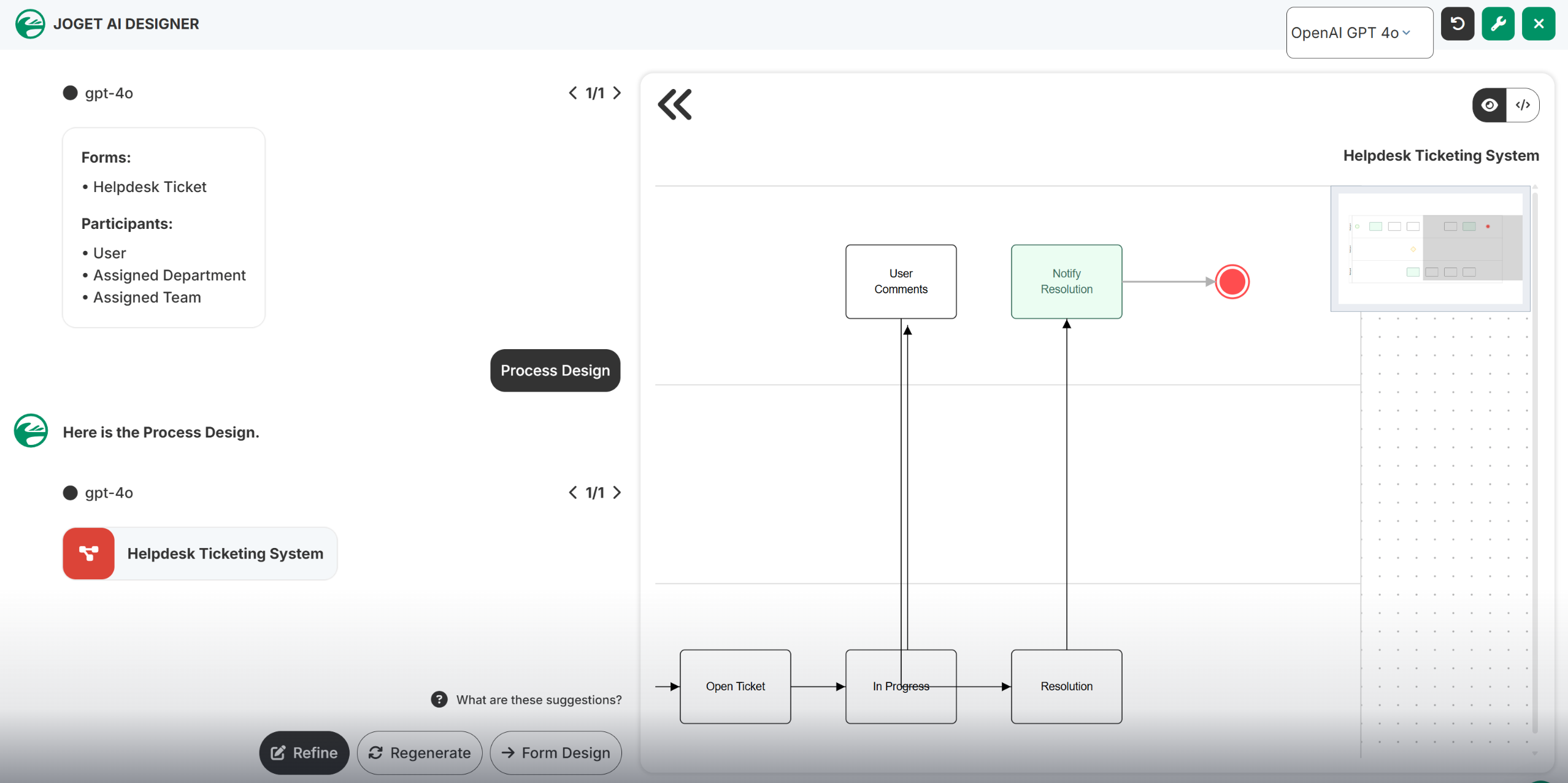Select the Notify Resolution node

point(1066,282)
